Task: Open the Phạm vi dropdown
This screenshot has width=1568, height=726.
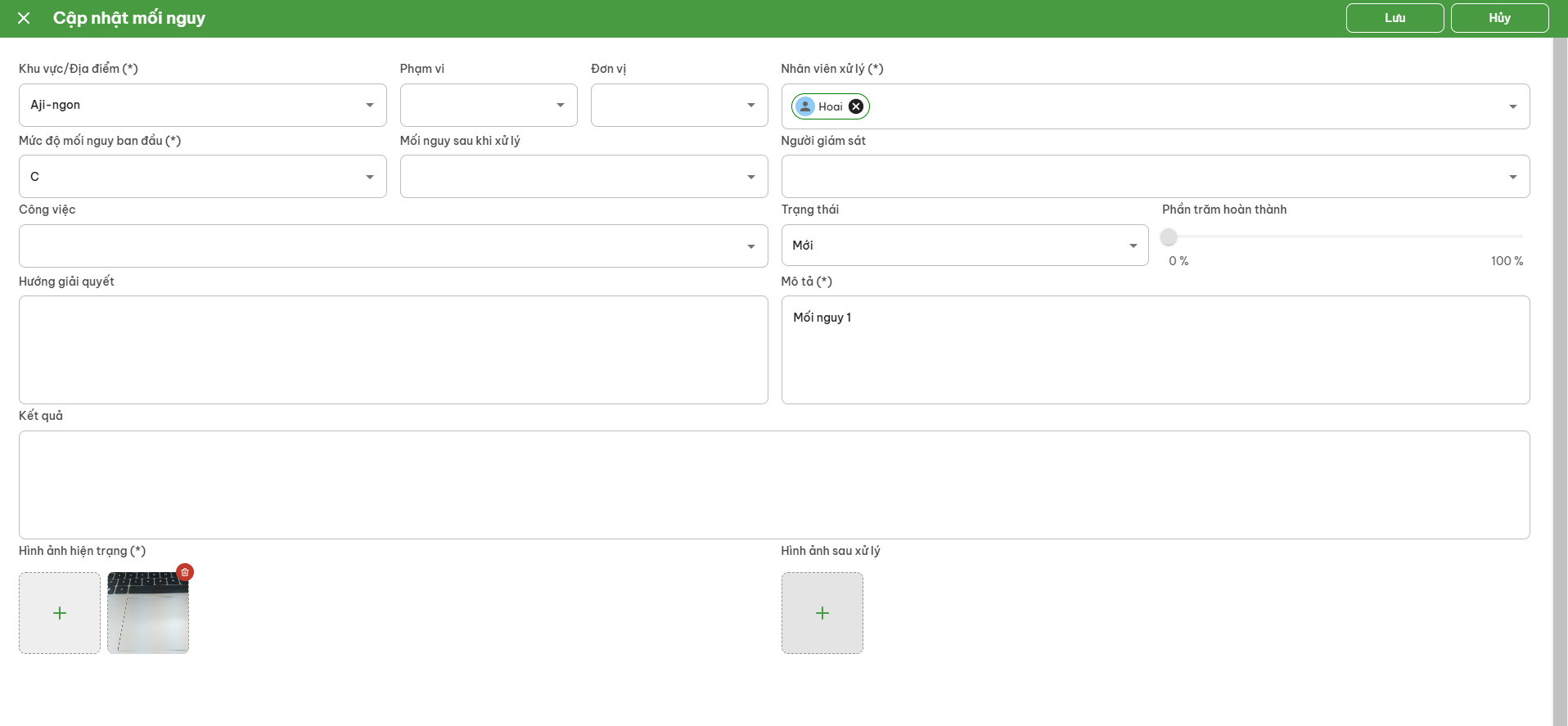Action: (x=489, y=105)
